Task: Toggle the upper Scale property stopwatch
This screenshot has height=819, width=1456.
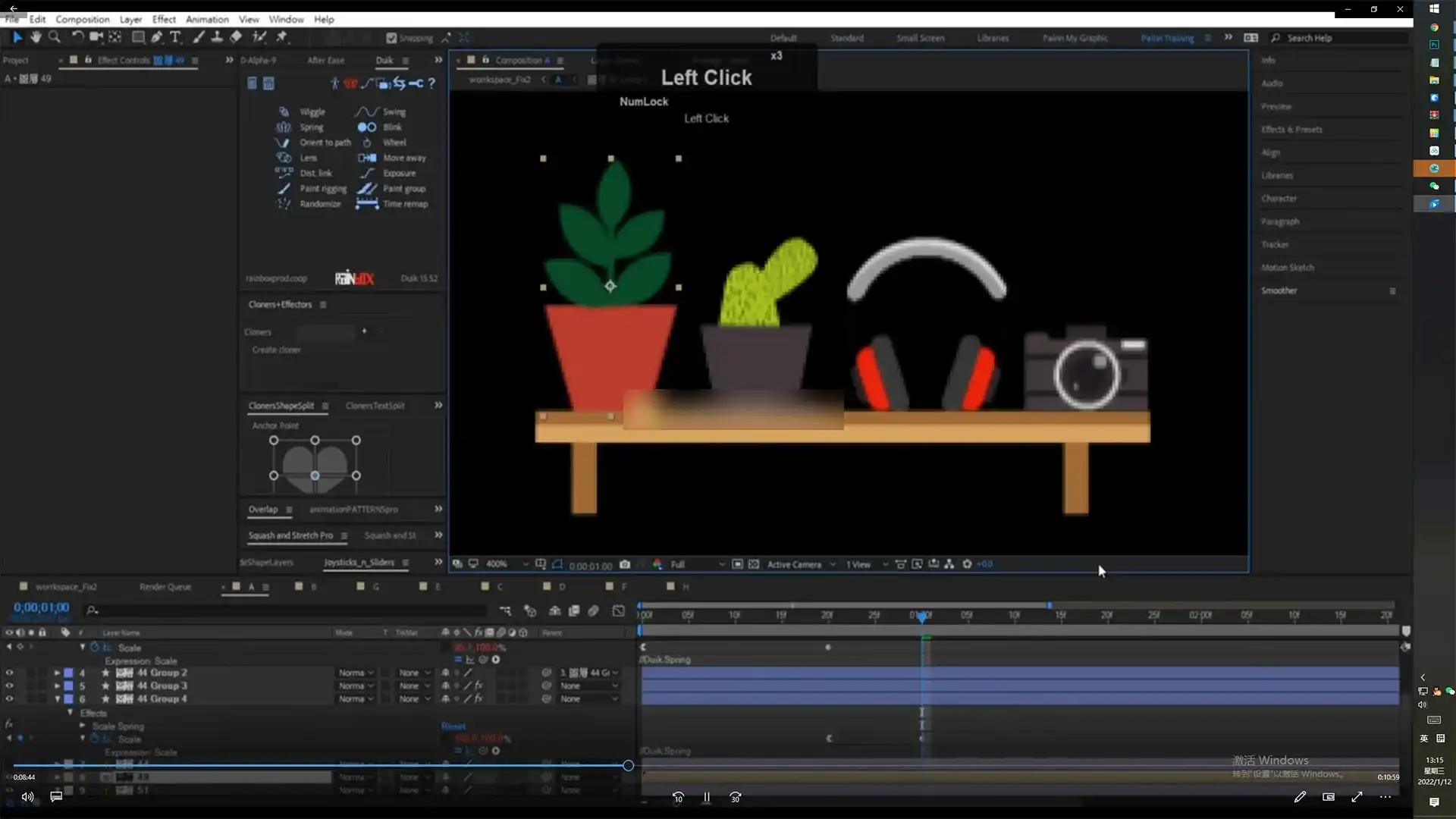Action: (x=95, y=648)
